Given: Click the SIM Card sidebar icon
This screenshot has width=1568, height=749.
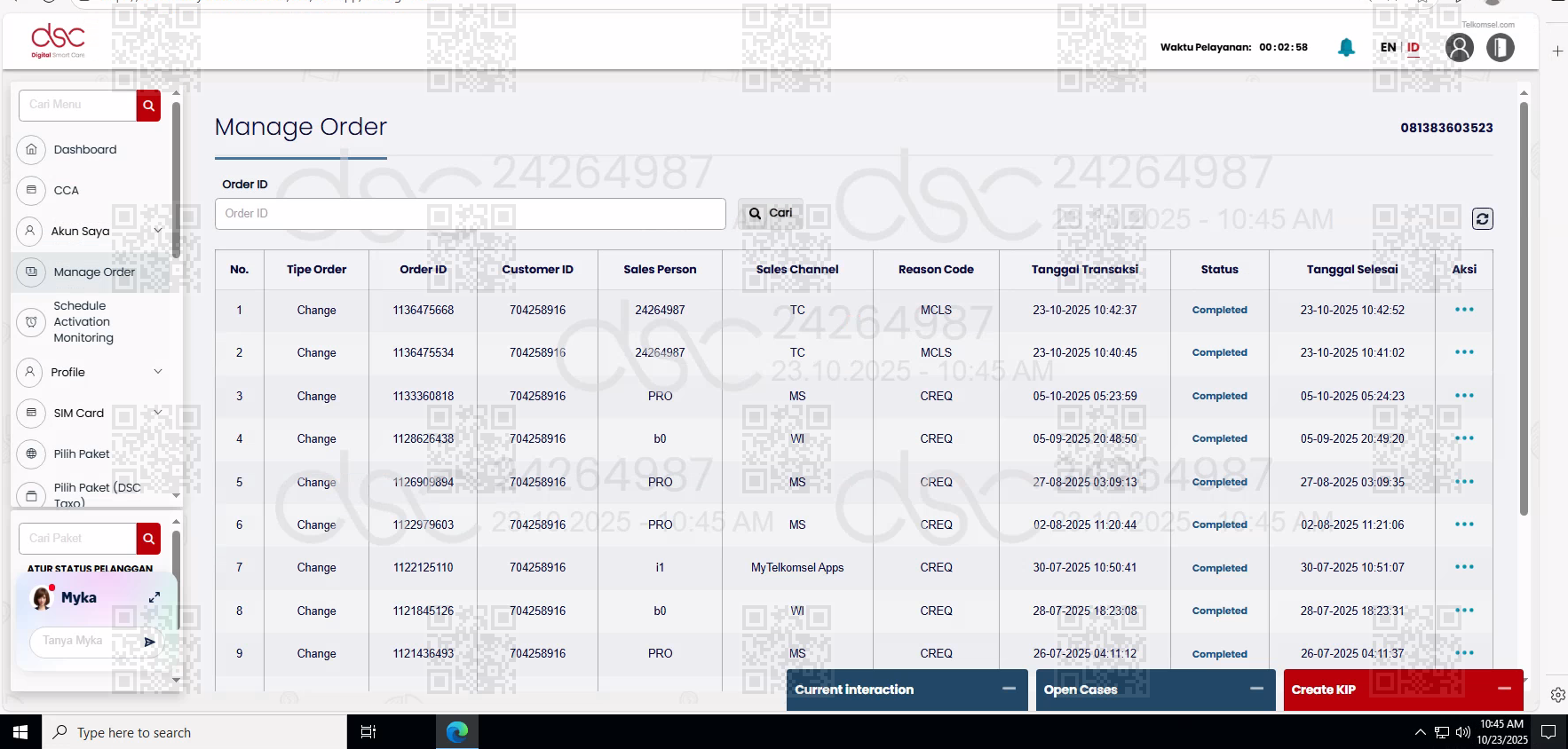Looking at the screenshot, I should [31, 413].
